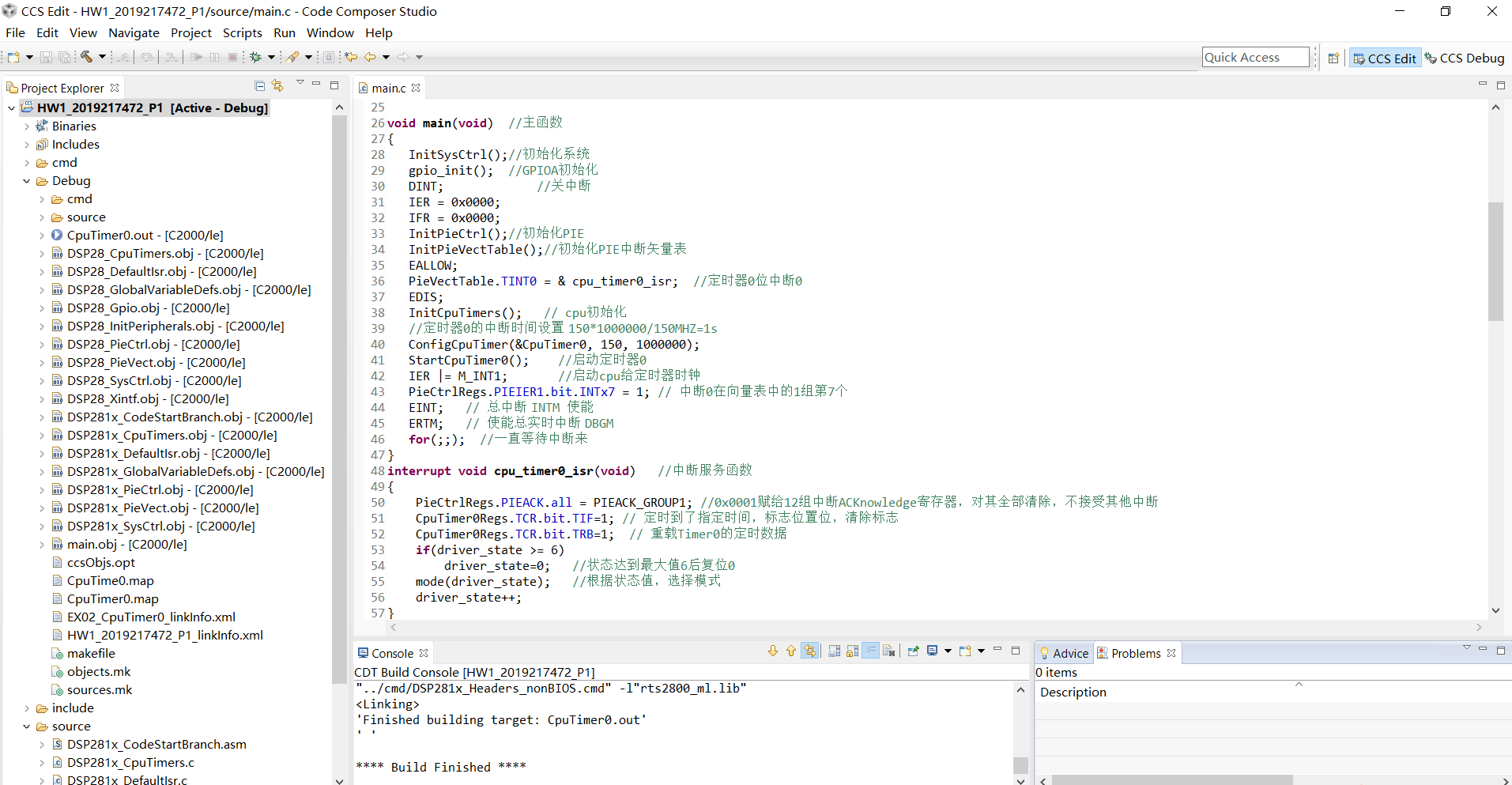Switch to the Advice tab
The image size is (1512, 785).
pyautogui.click(x=1064, y=653)
